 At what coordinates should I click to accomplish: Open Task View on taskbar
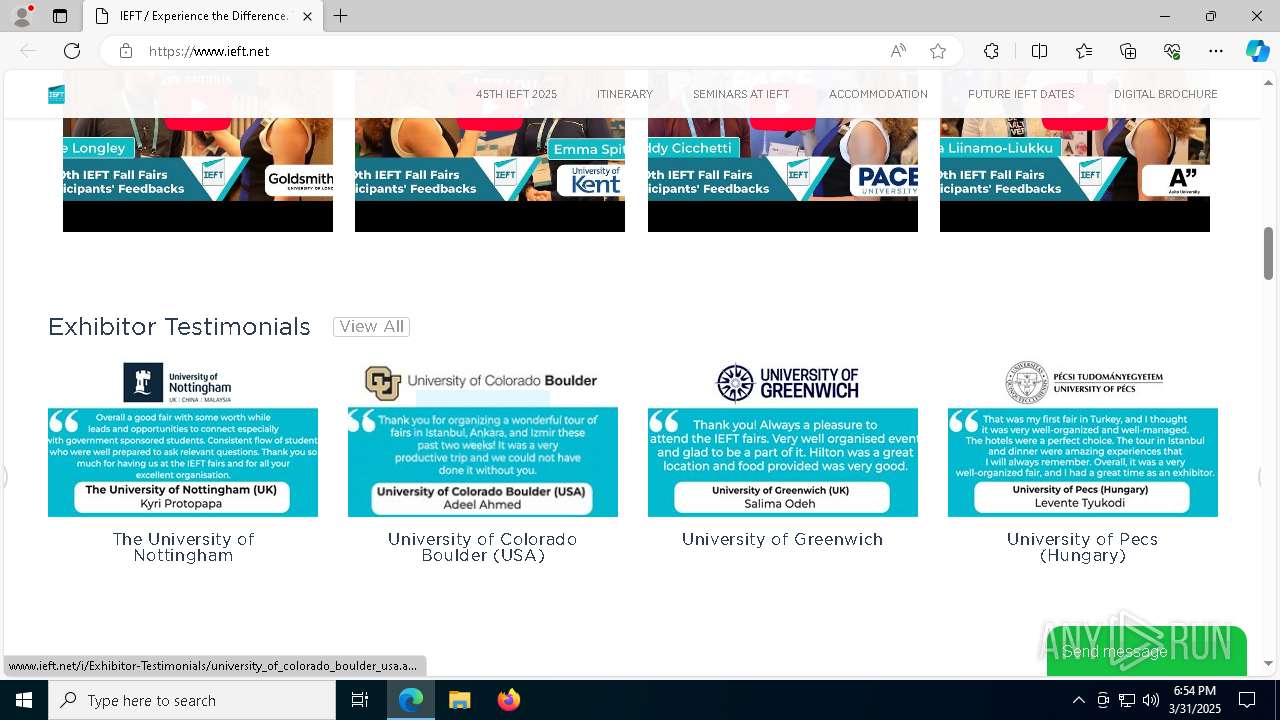[x=360, y=700]
